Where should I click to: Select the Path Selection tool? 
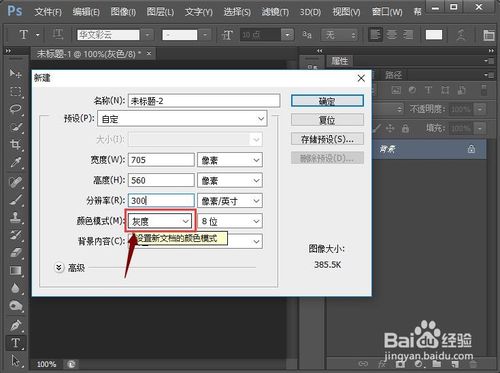click(15, 361)
